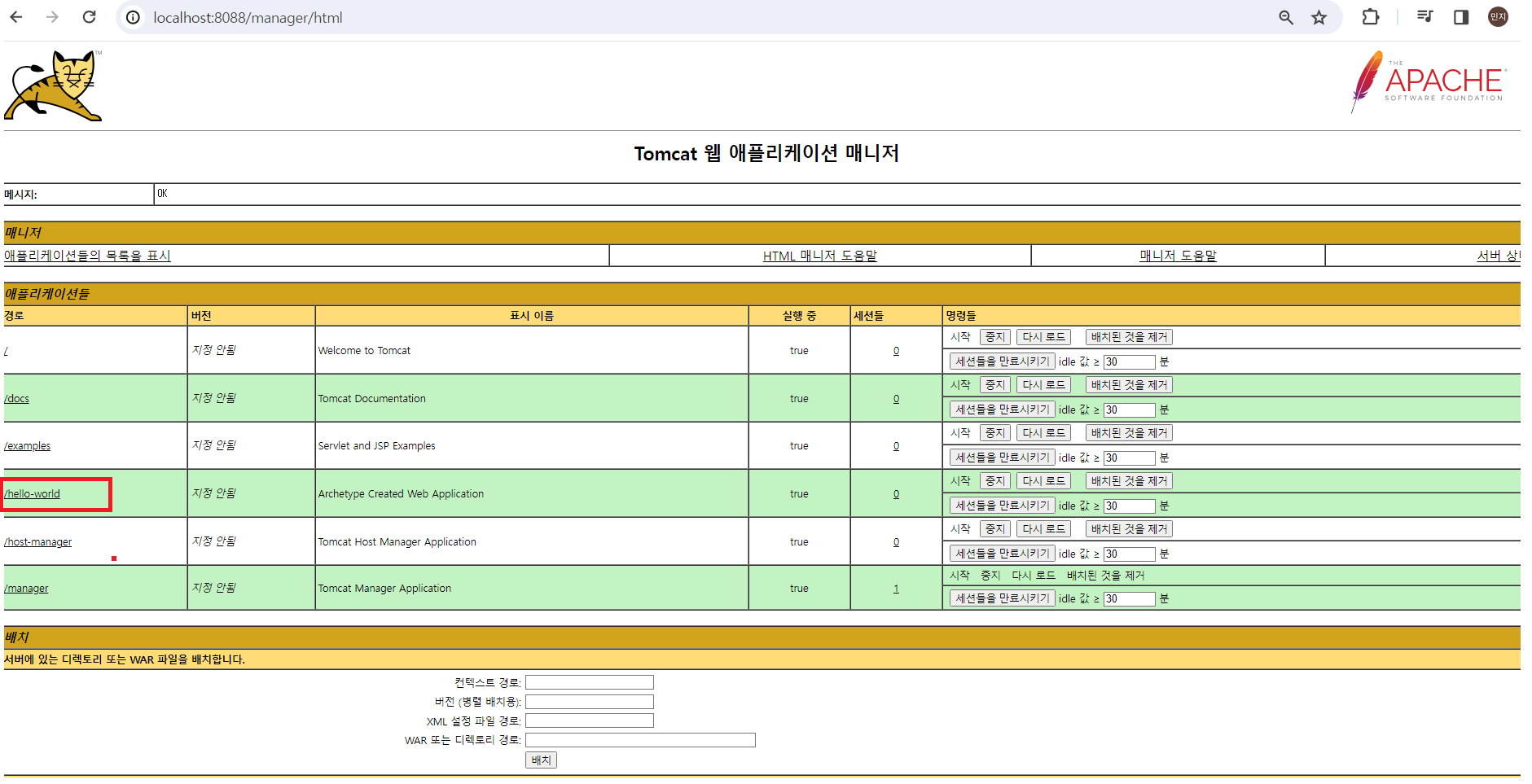
Task: Reload the Tomcat manager page
Action: click(89, 17)
